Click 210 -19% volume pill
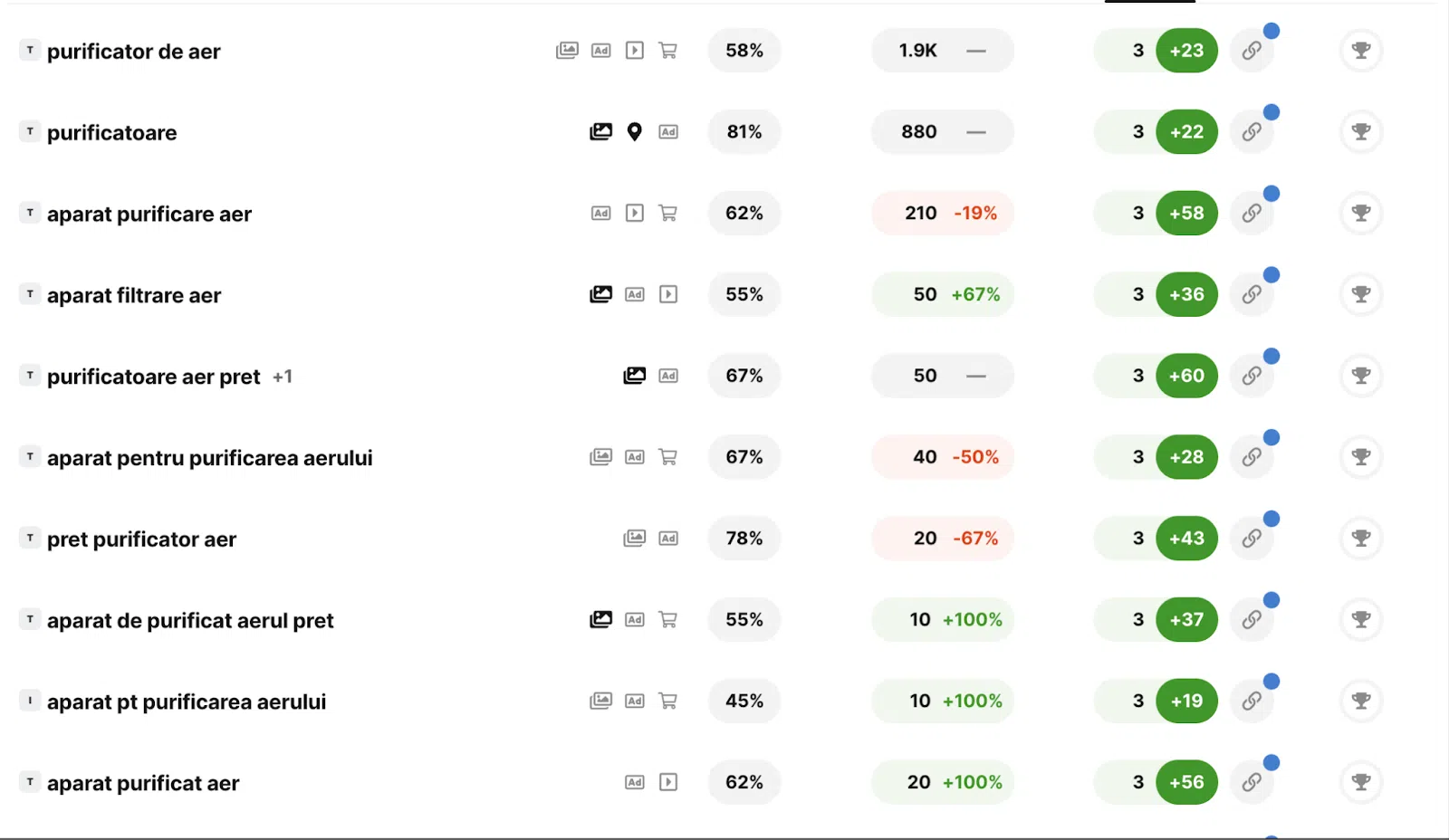1449x840 pixels. coord(943,214)
